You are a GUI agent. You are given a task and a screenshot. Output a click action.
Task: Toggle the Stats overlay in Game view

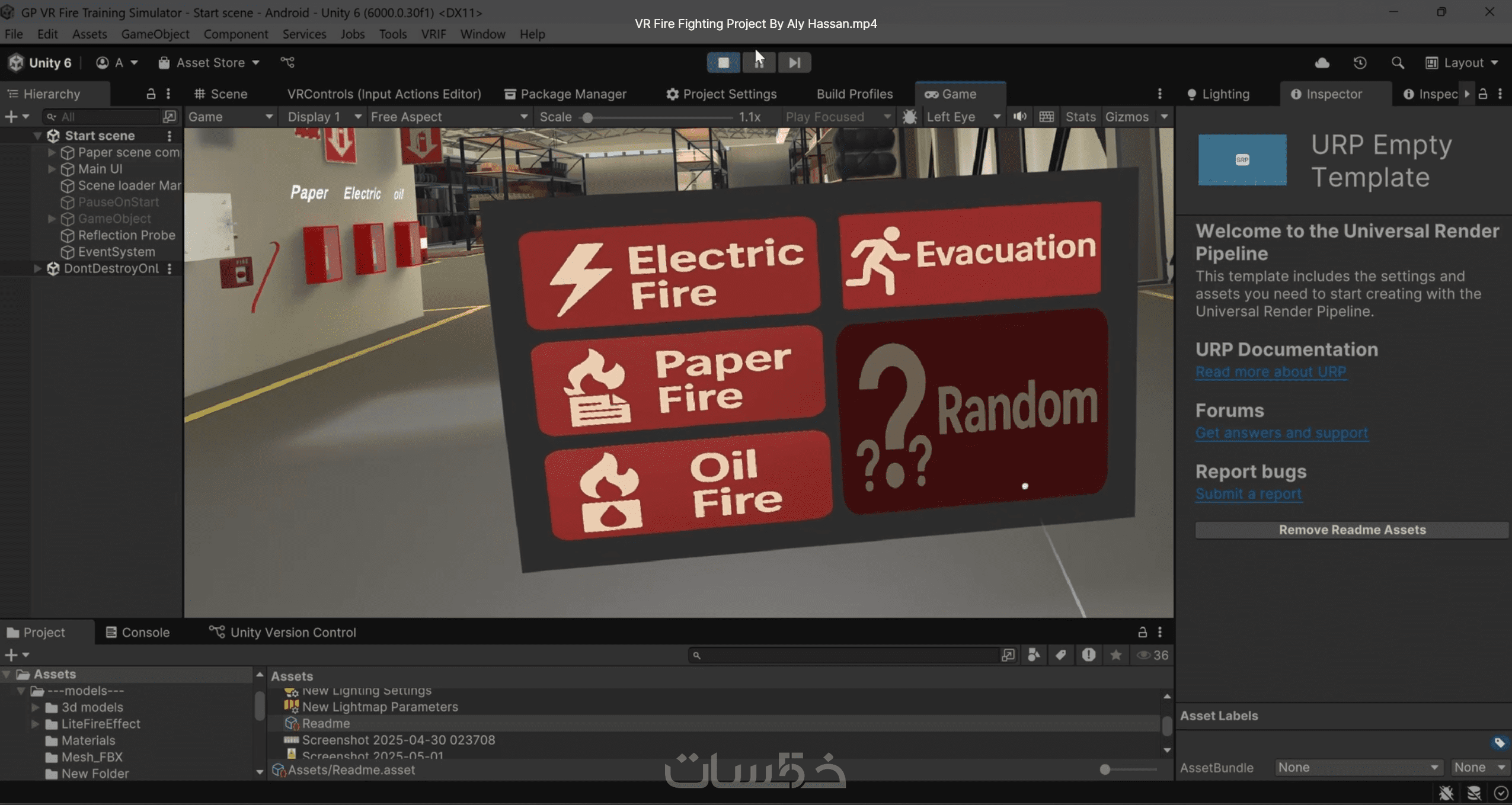click(x=1080, y=117)
